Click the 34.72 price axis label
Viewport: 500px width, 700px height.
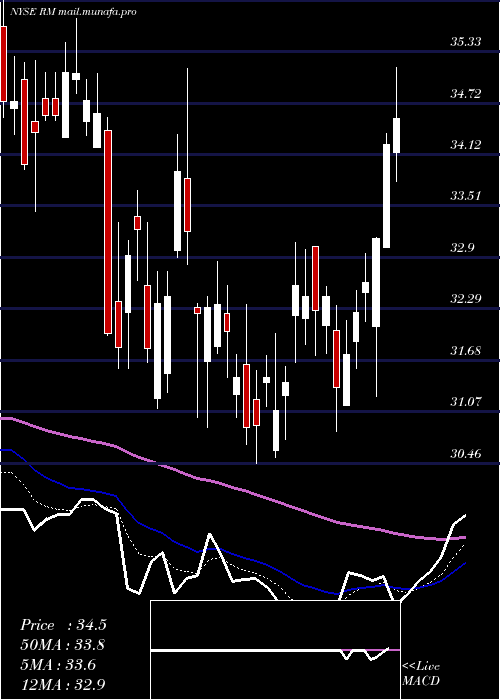[x=466, y=94]
